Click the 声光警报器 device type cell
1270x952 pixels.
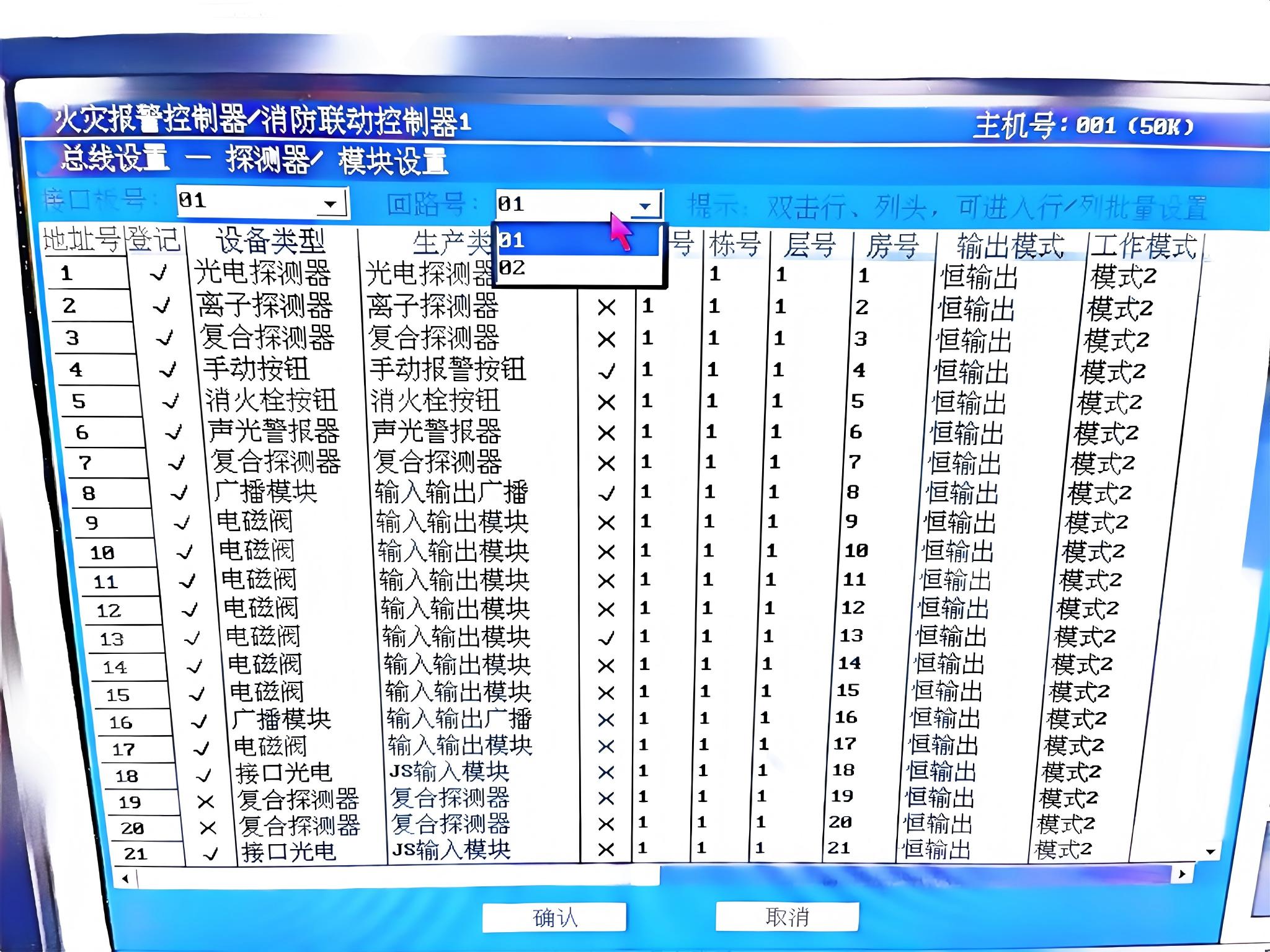click(273, 431)
